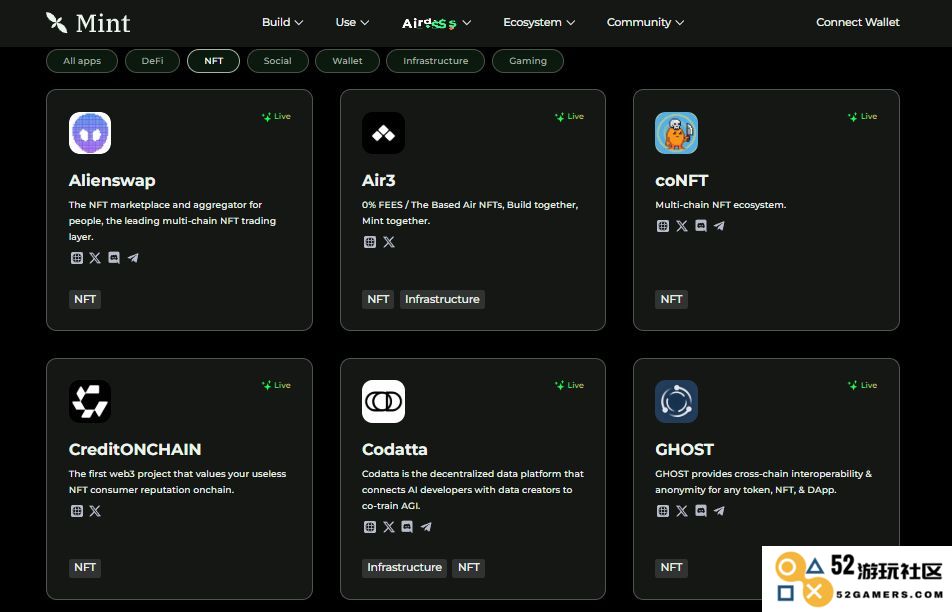Viewport: 952px width, 612px height.
Task: Click the Infrastructure tag on Air3
Action: pyautogui.click(x=442, y=299)
